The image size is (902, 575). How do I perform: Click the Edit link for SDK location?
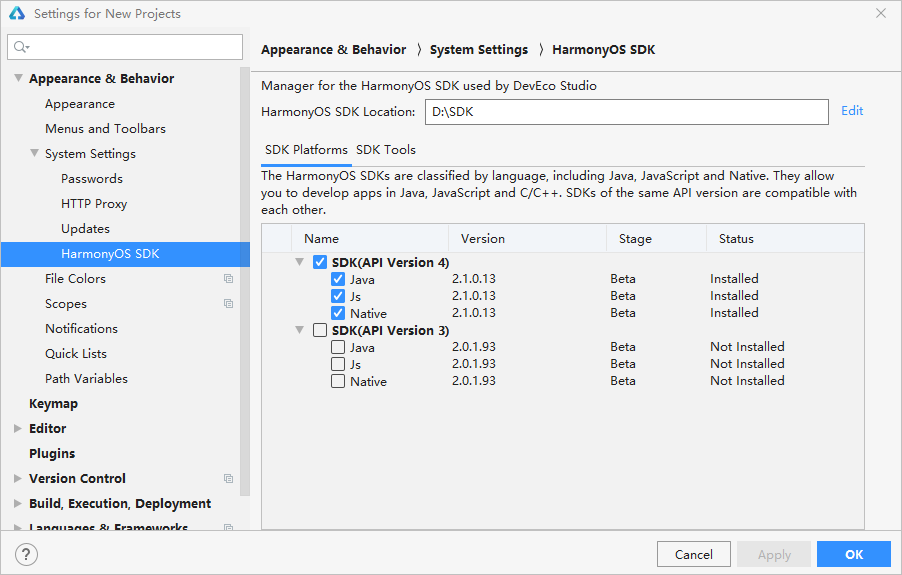852,111
